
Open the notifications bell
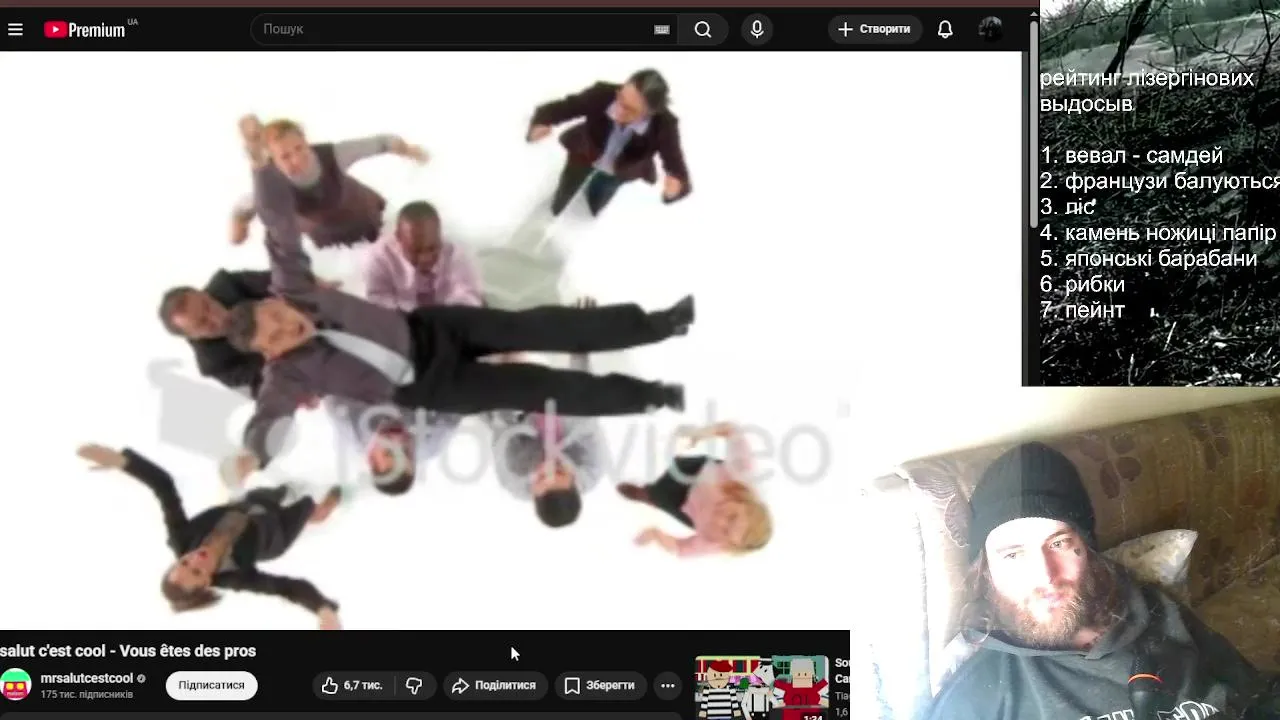(945, 29)
